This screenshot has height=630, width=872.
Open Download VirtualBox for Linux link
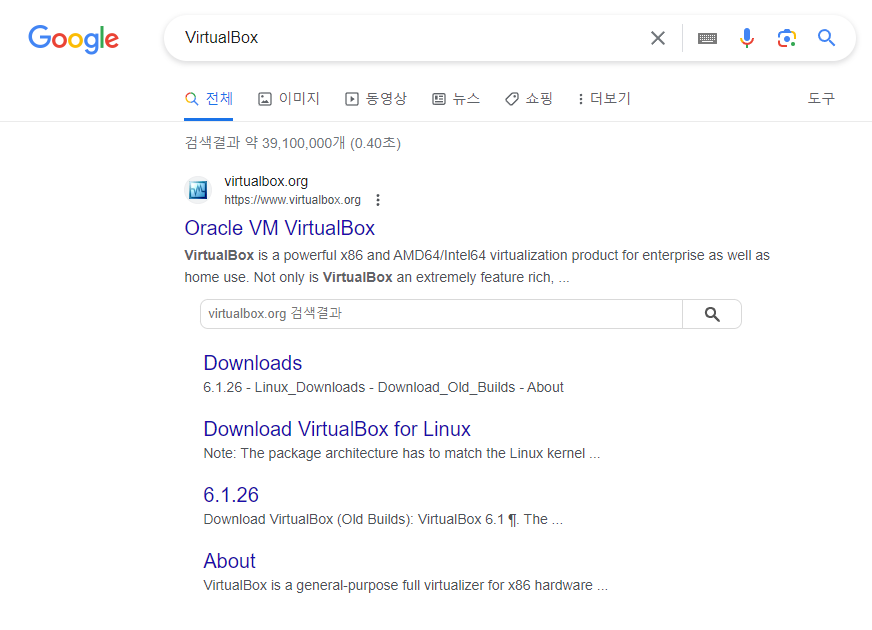coord(337,429)
